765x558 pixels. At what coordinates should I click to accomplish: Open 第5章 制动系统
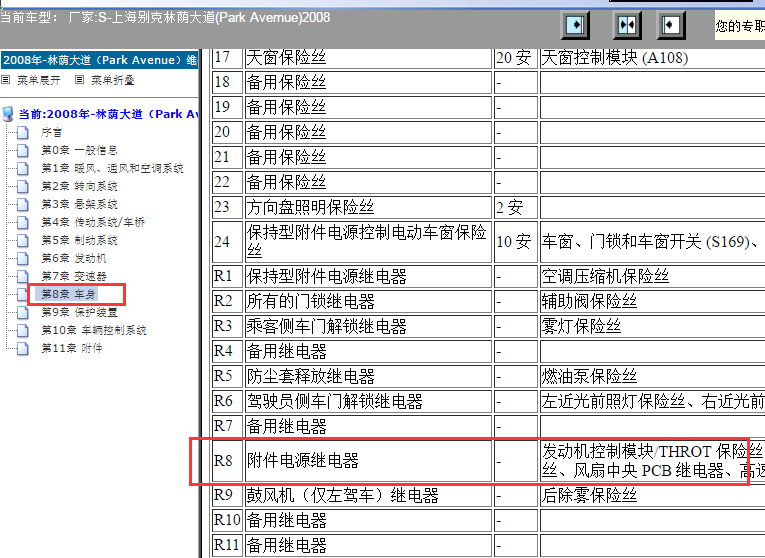point(79,240)
